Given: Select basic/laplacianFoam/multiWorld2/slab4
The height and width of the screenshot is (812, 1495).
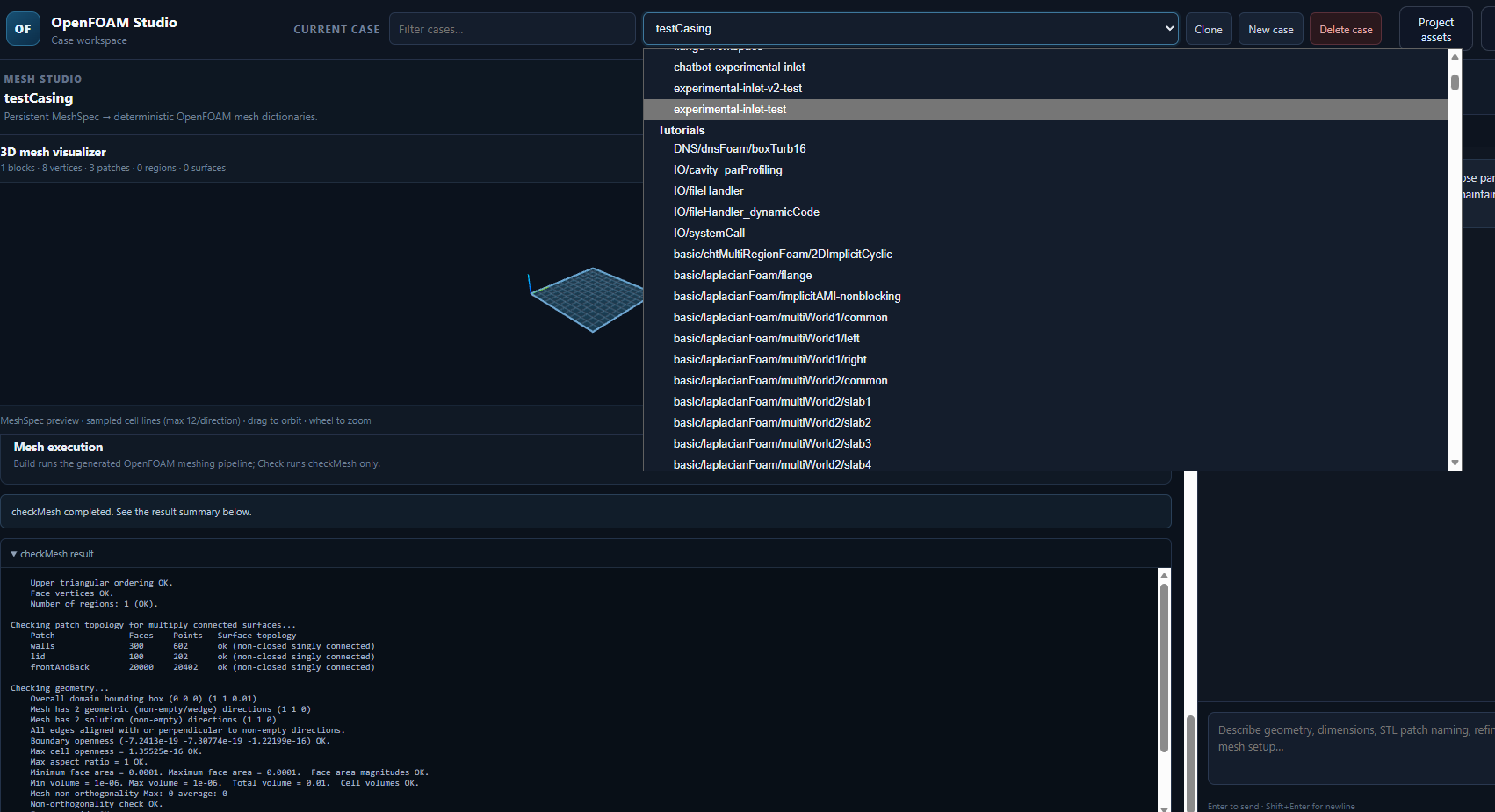Looking at the screenshot, I should pos(1045,464).
